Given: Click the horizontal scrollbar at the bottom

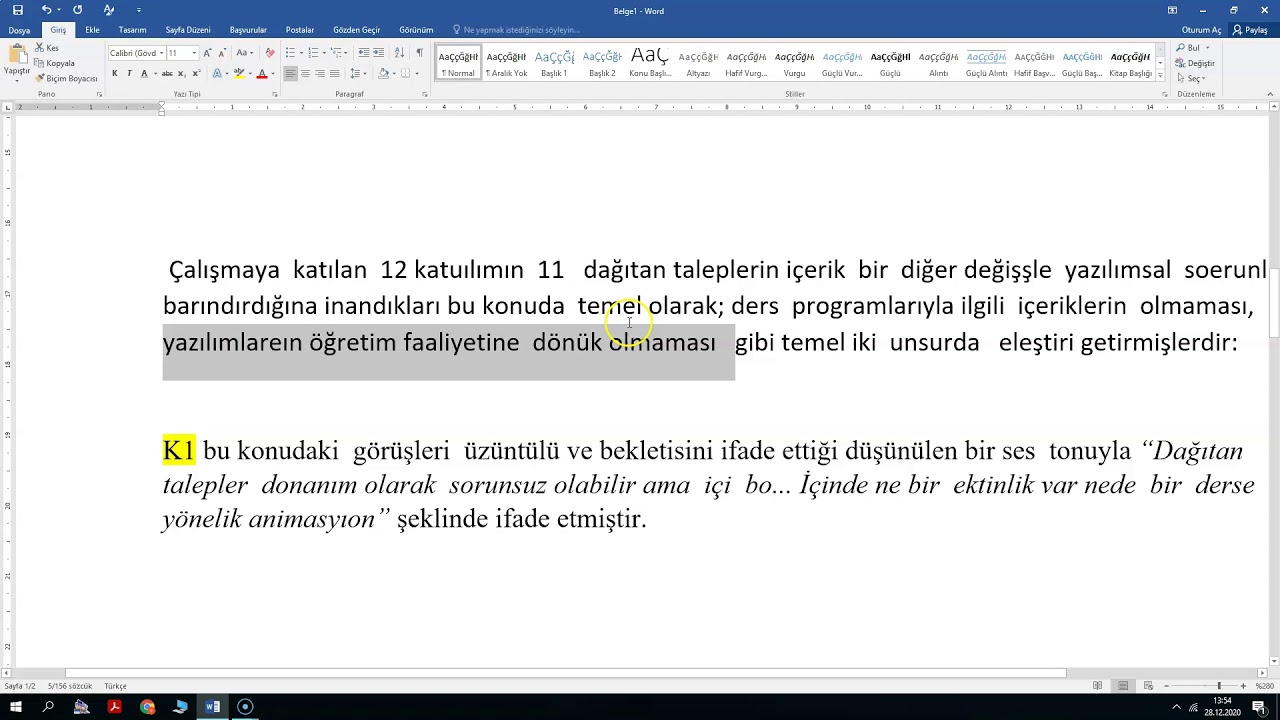Looking at the screenshot, I should (566, 673).
